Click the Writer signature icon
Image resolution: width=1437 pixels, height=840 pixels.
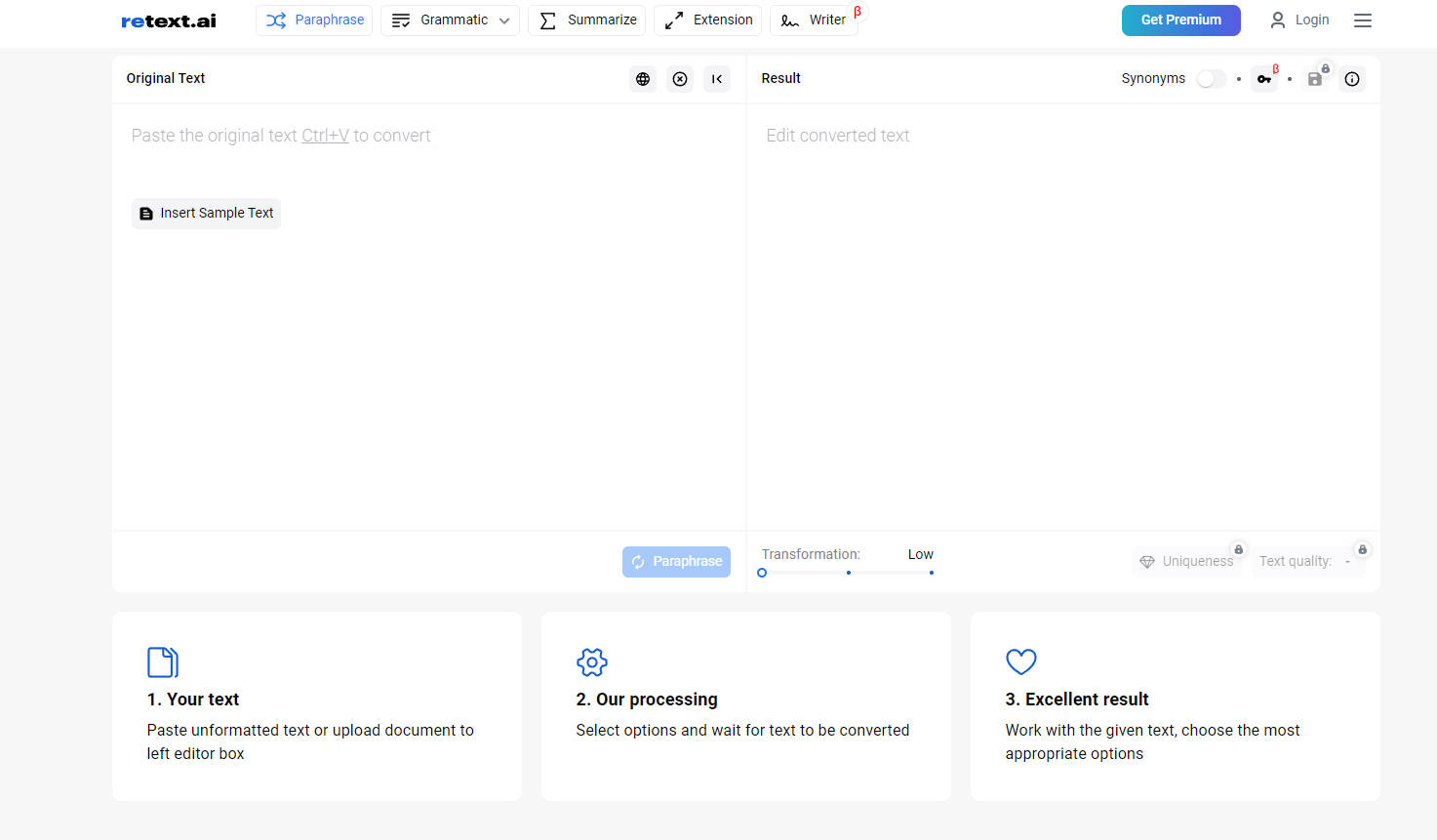[x=790, y=20]
